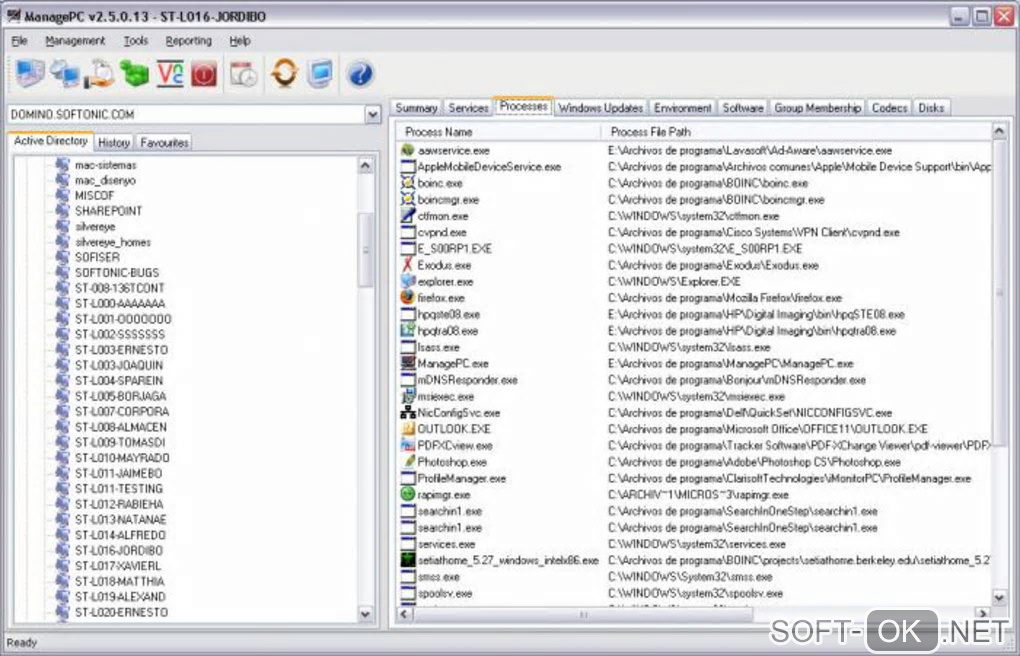Click the feather icon beside Photoshop.exe
The width and height of the screenshot is (1020, 656).
(407, 461)
